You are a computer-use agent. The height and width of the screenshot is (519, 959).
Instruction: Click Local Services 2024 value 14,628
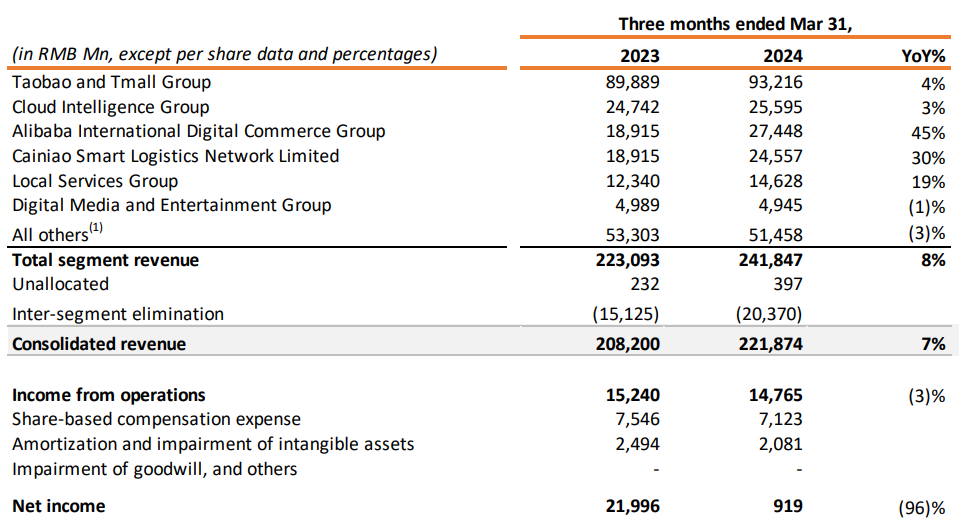click(x=776, y=181)
